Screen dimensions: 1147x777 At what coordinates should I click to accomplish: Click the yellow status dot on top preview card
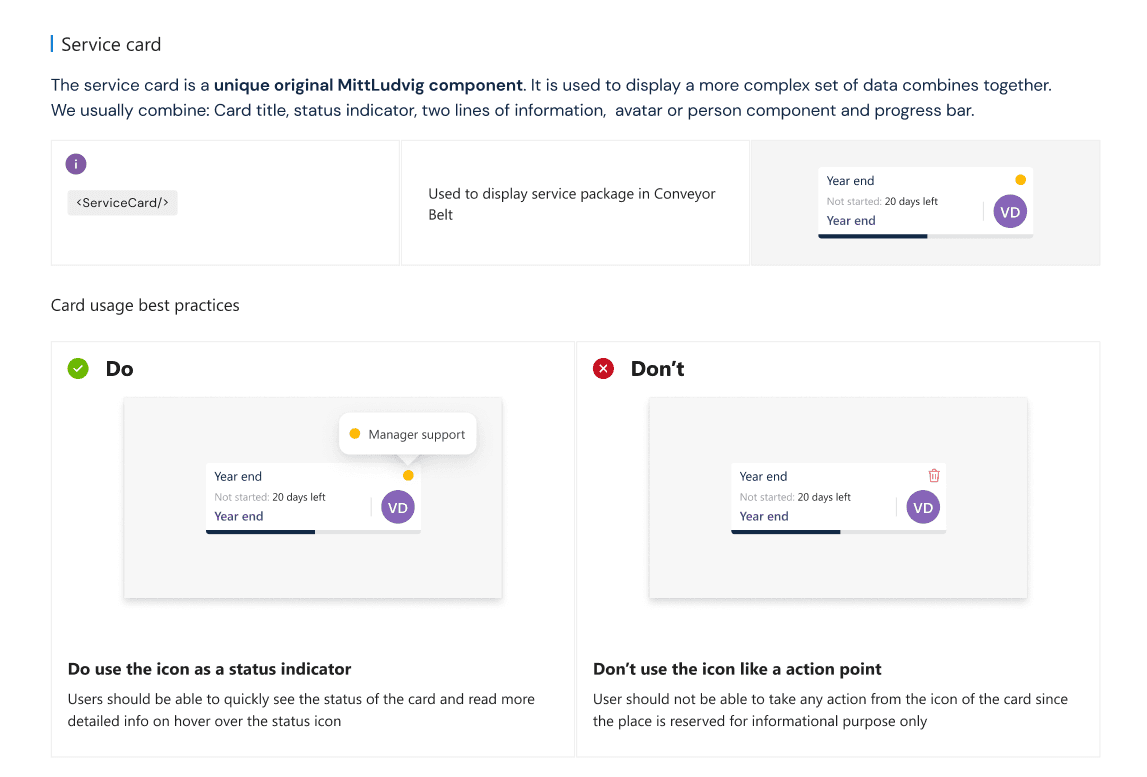point(1020,180)
